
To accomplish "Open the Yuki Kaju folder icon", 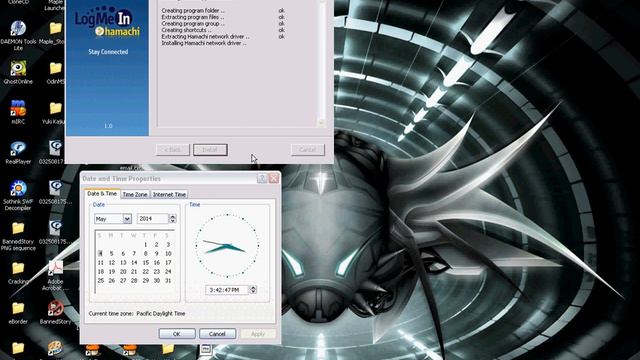I will tap(56, 108).
